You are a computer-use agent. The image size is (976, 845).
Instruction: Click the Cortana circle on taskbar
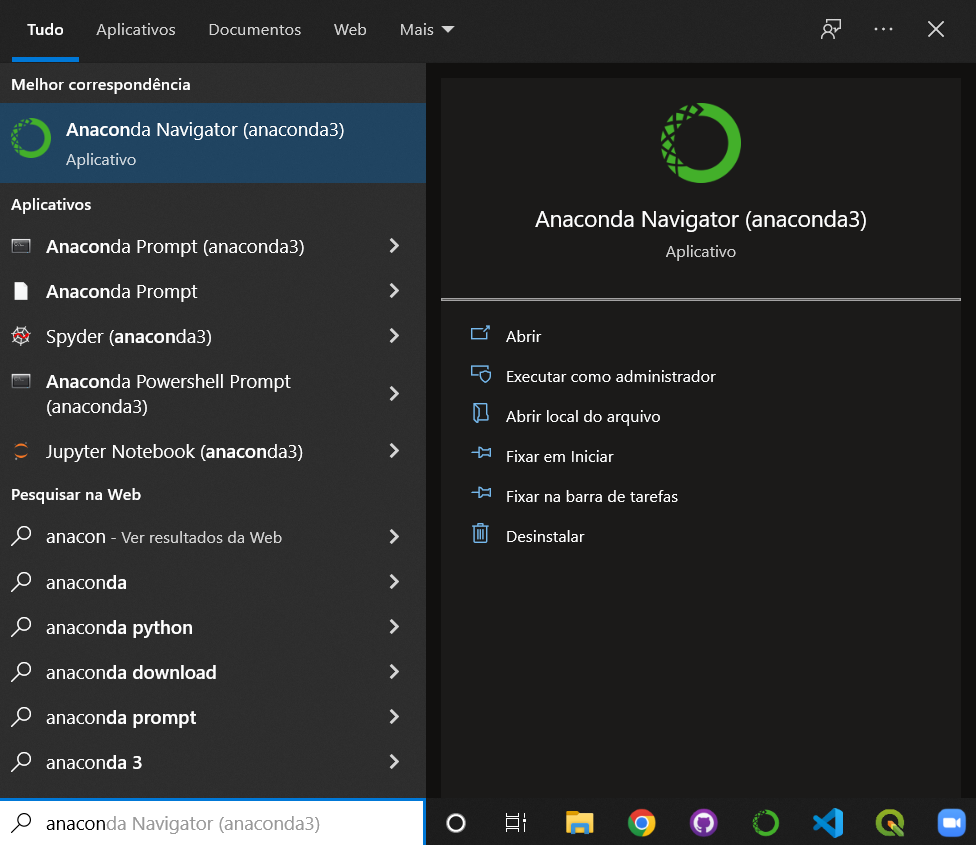pos(456,823)
